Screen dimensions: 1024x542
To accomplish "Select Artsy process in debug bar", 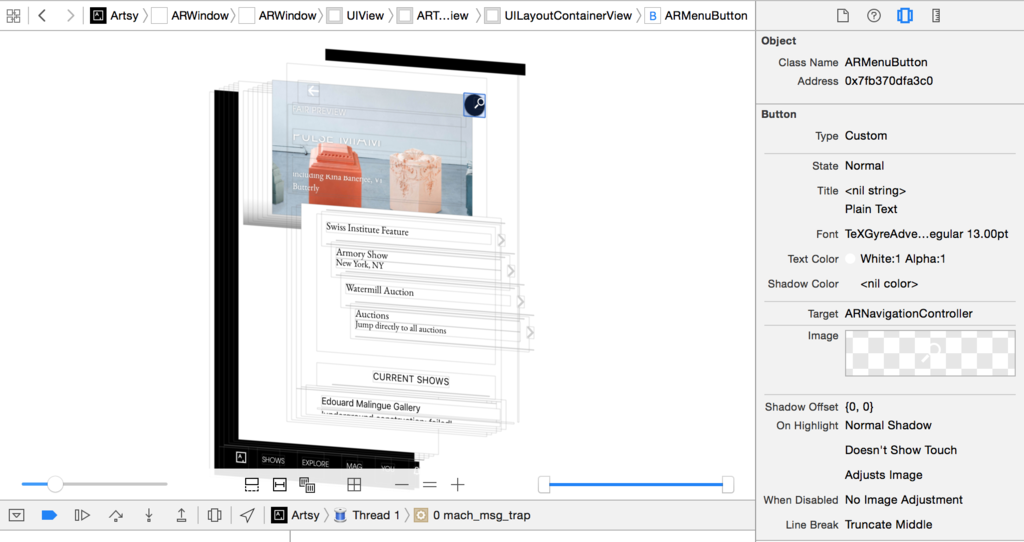I will coord(296,515).
